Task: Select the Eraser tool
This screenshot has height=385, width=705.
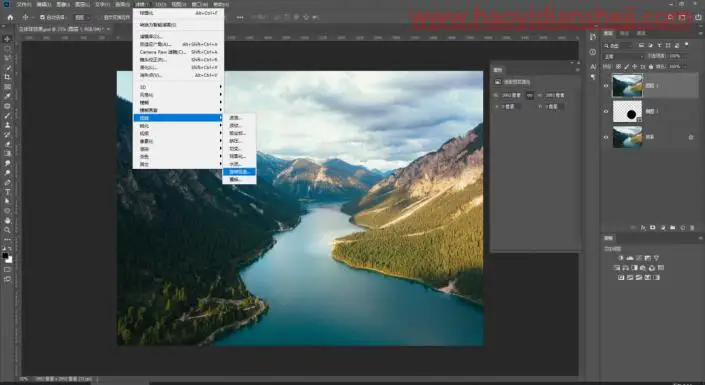Action: click(x=7, y=144)
